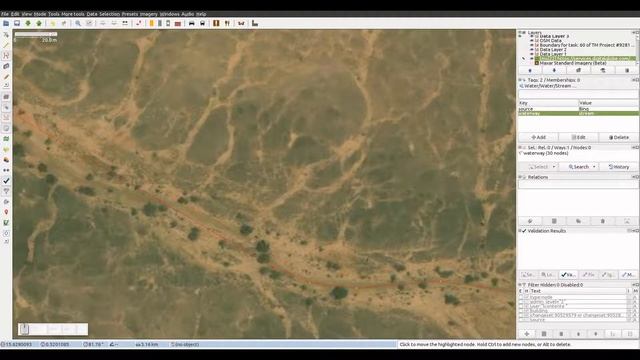Open the File menu
The image size is (640, 360).
pos(4,14)
